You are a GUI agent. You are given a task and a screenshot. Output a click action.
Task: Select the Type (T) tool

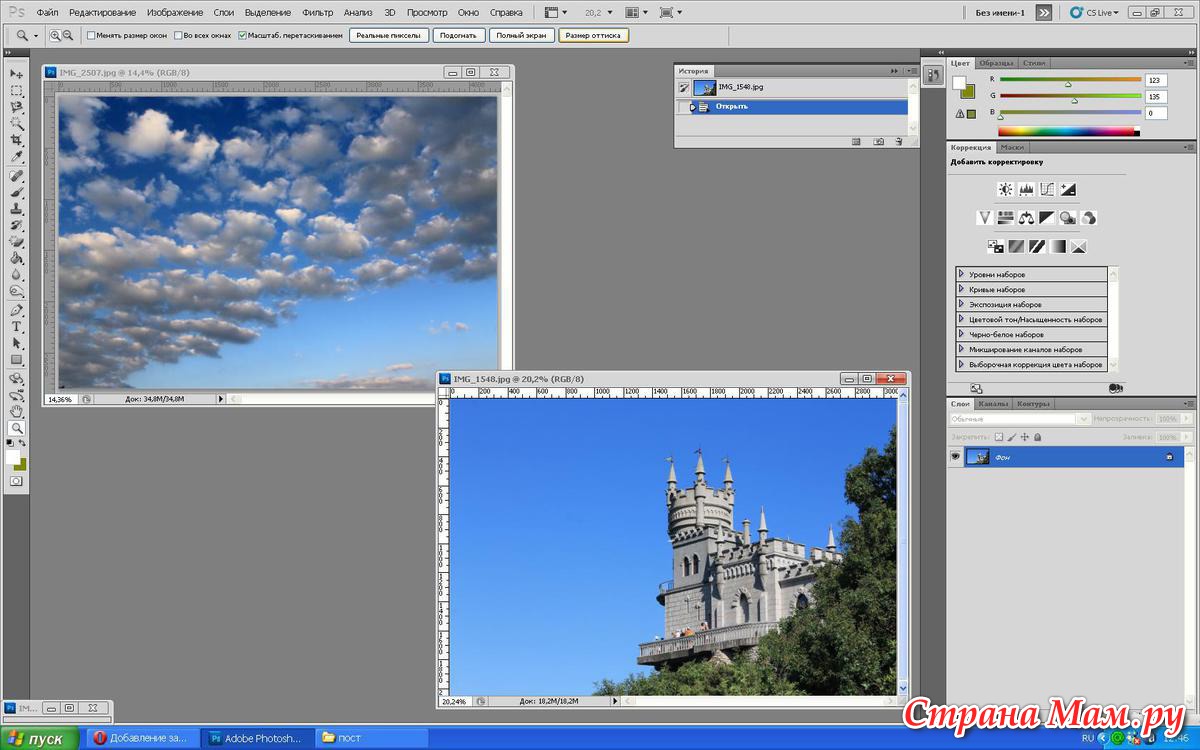click(16, 327)
